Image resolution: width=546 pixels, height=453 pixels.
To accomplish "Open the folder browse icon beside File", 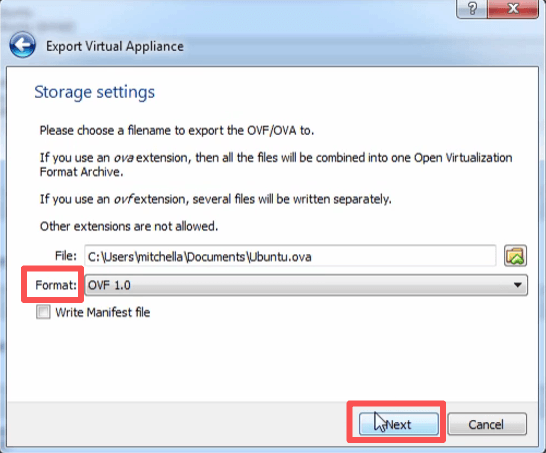I will tap(515, 256).
